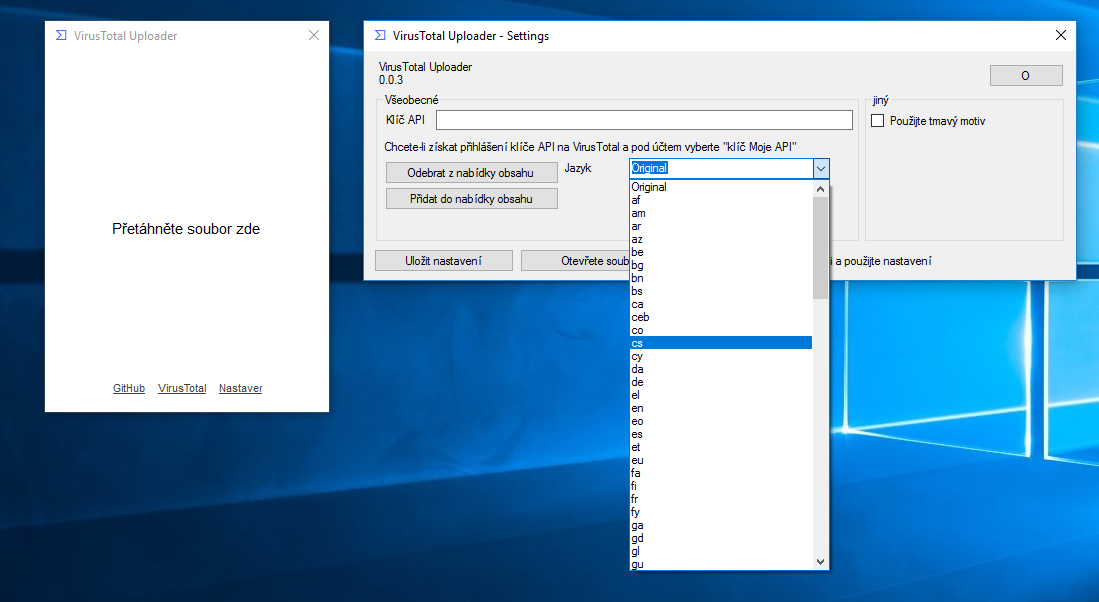
Task: Select 'en' from the list
Action: coord(721,408)
